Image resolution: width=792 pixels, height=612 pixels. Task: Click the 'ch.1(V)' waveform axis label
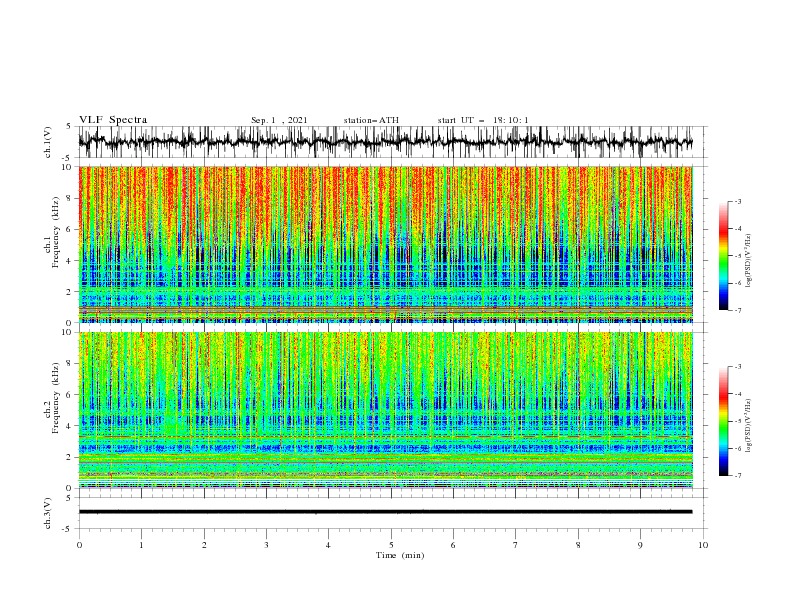point(48,142)
